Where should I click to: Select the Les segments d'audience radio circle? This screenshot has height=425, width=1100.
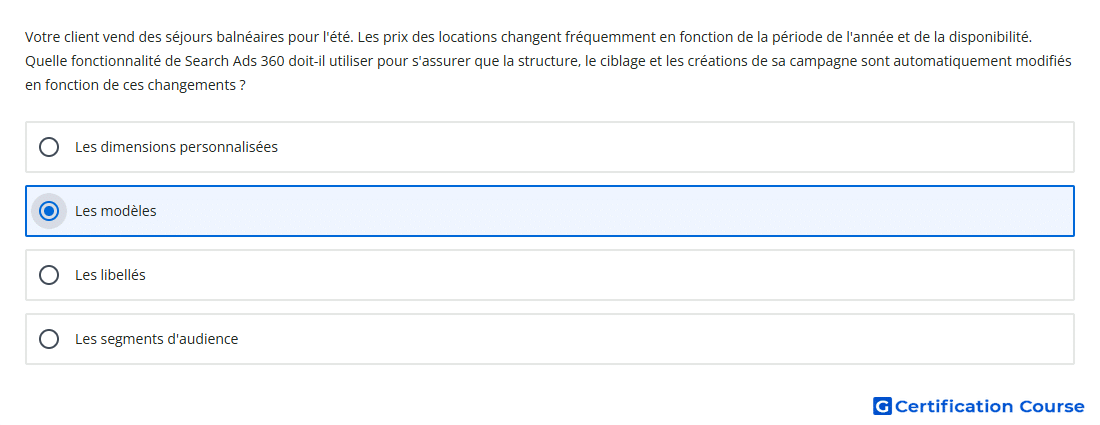pyautogui.click(x=49, y=339)
